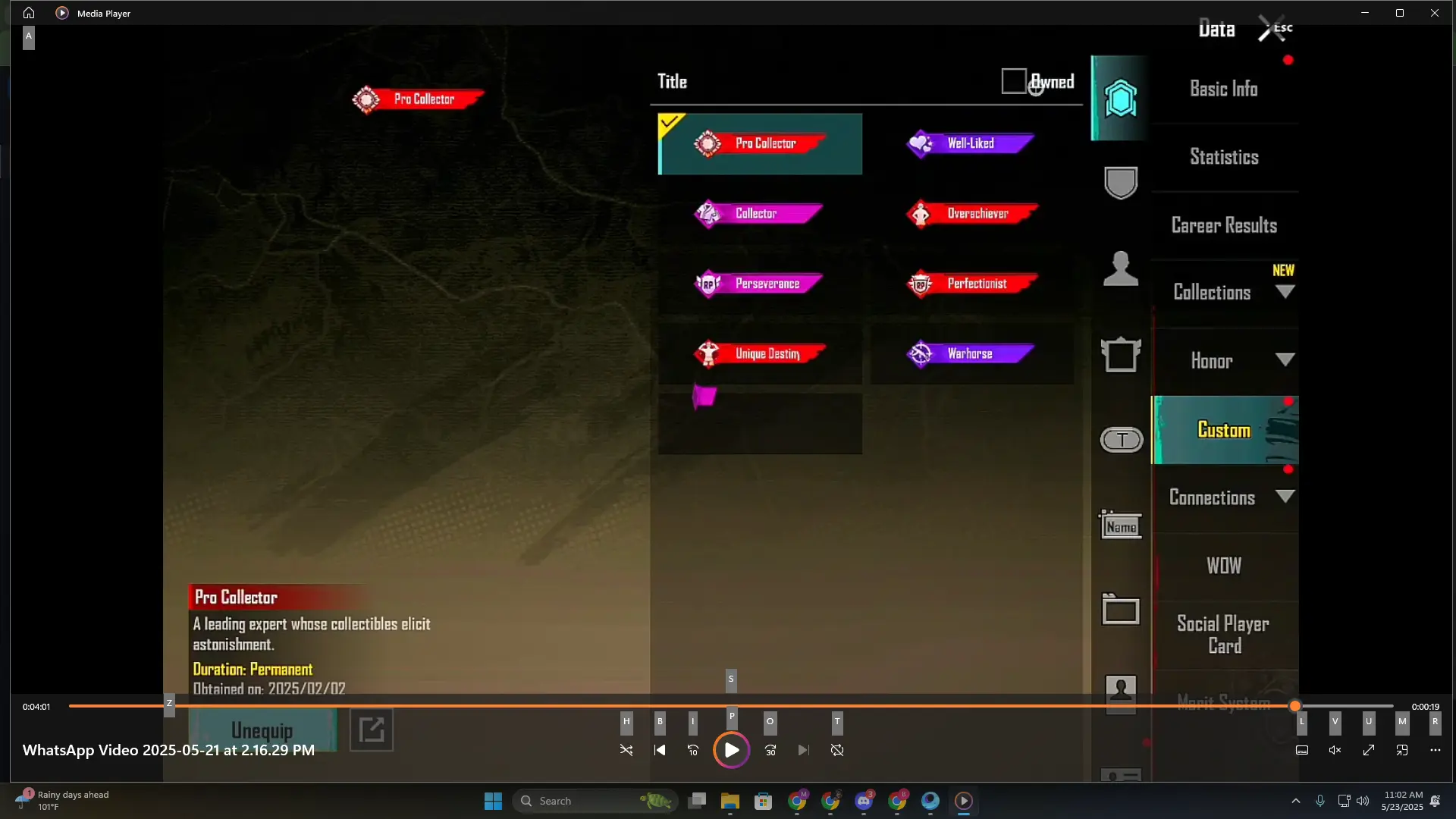Toggle the repeat loop icon
The image size is (1456, 819).
pyautogui.click(x=837, y=750)
